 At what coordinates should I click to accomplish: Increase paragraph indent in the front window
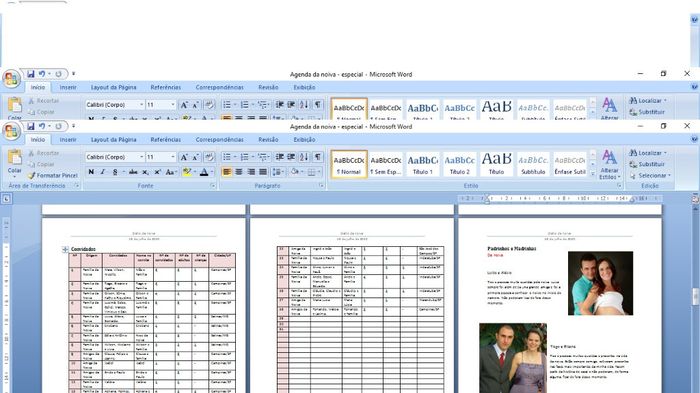[x=291, y=157]
